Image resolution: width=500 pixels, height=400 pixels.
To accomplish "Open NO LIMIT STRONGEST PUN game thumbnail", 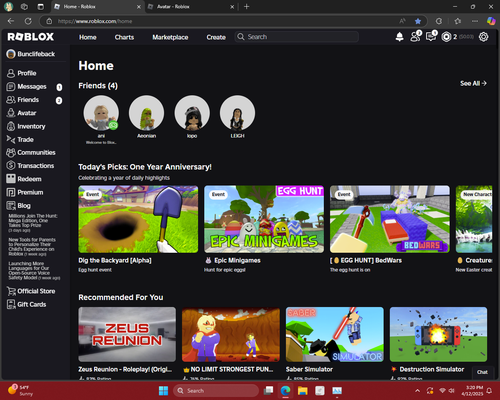I will (231, 334).
